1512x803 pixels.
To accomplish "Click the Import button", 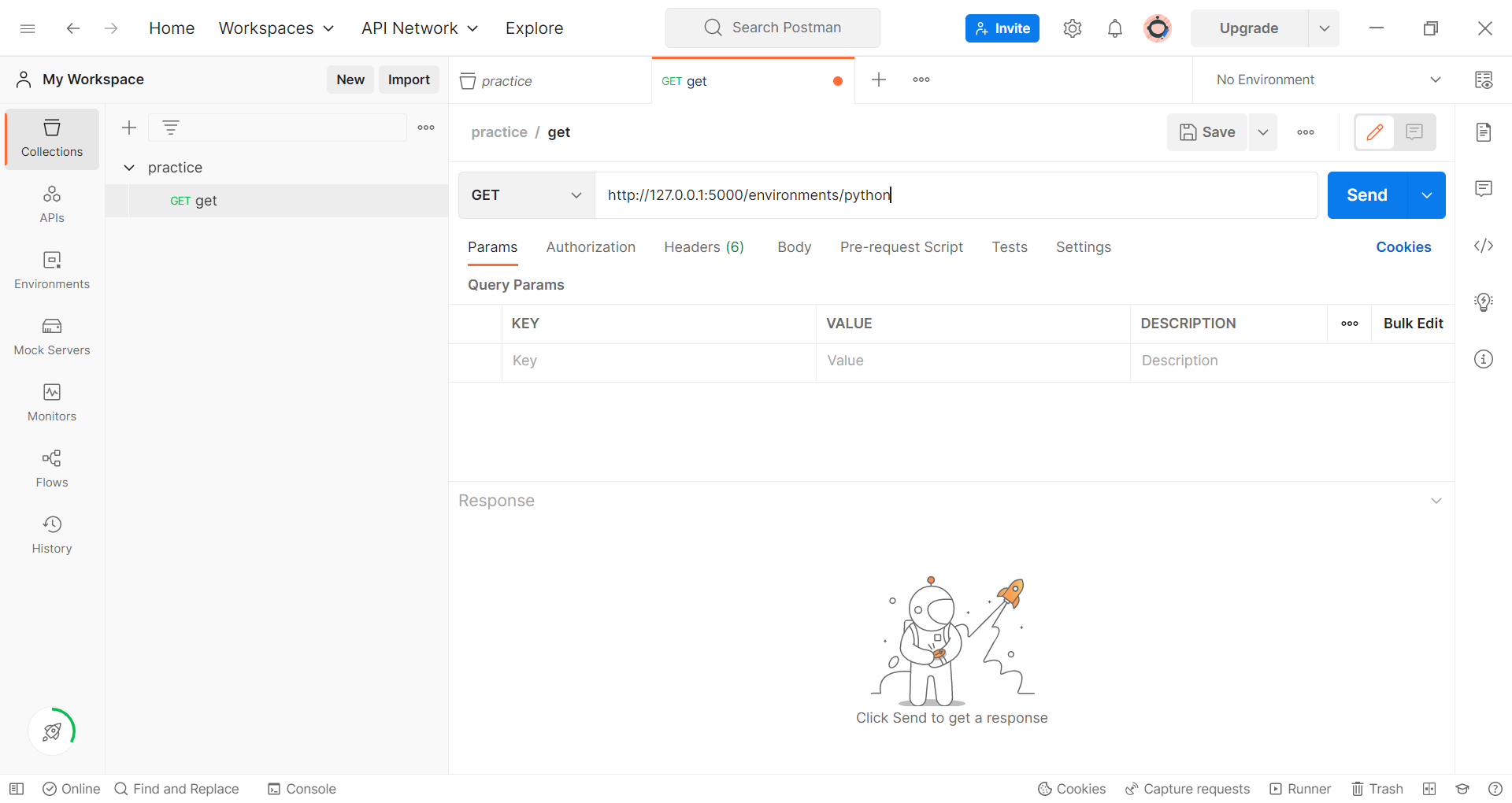I will click(409, 80).
